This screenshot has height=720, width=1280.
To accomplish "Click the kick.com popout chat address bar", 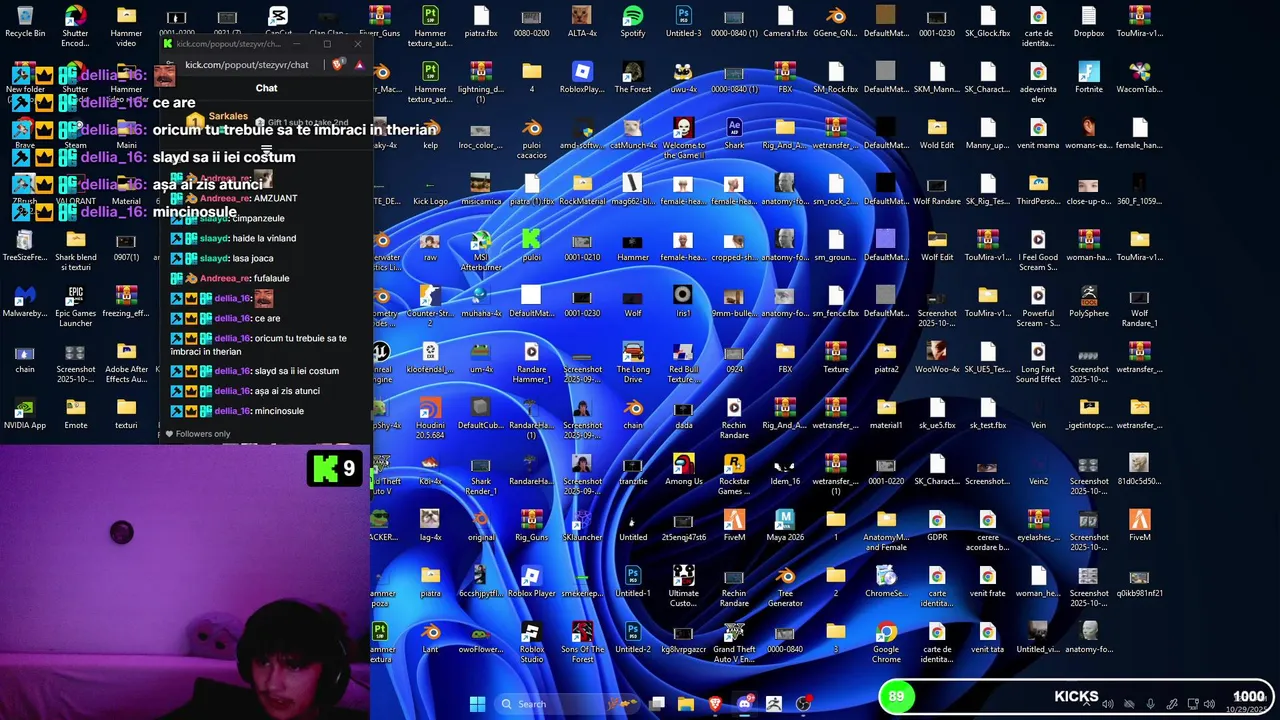I will pyautogui.click(x=247, y=65).
